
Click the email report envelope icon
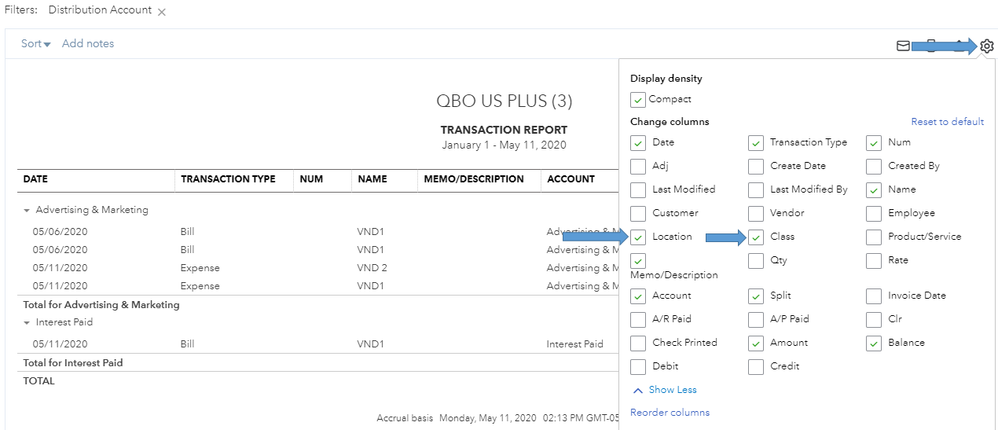pos(903,45)
